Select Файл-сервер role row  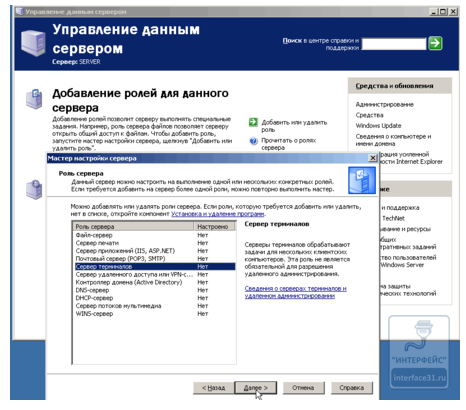tap(155, 235)
